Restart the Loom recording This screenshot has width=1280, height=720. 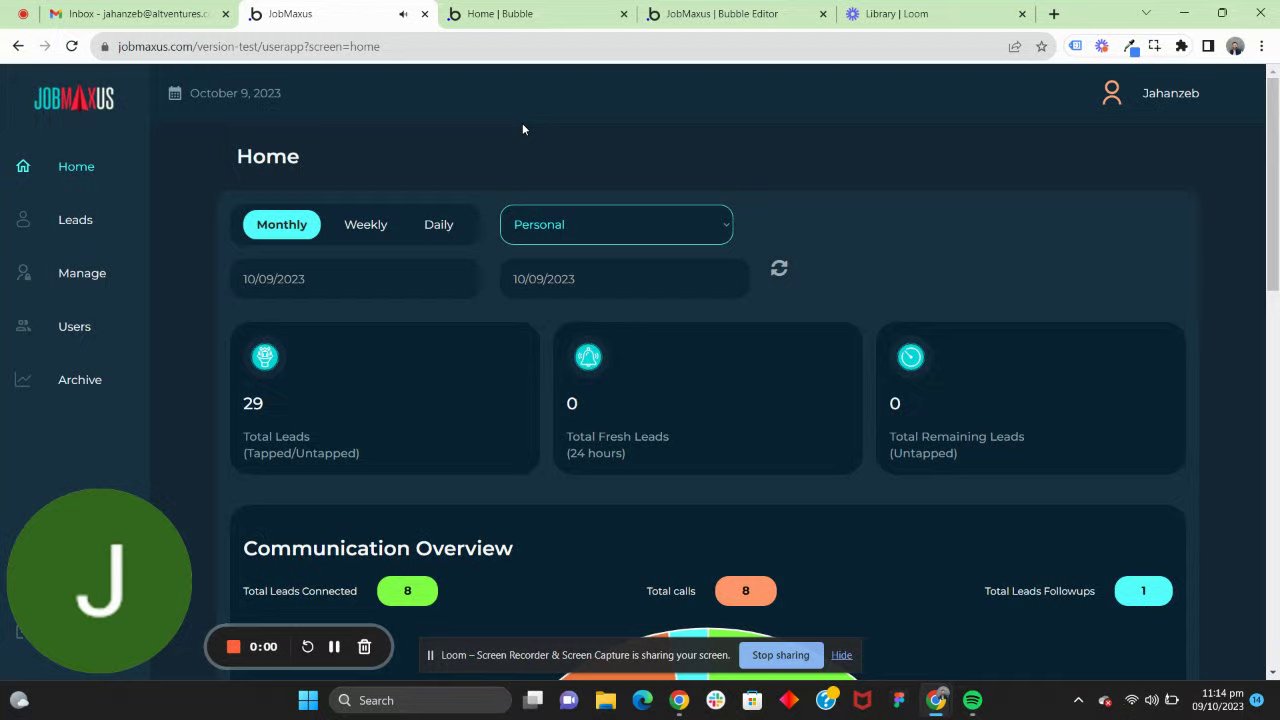pyautogui.click(x=307, y=647)
